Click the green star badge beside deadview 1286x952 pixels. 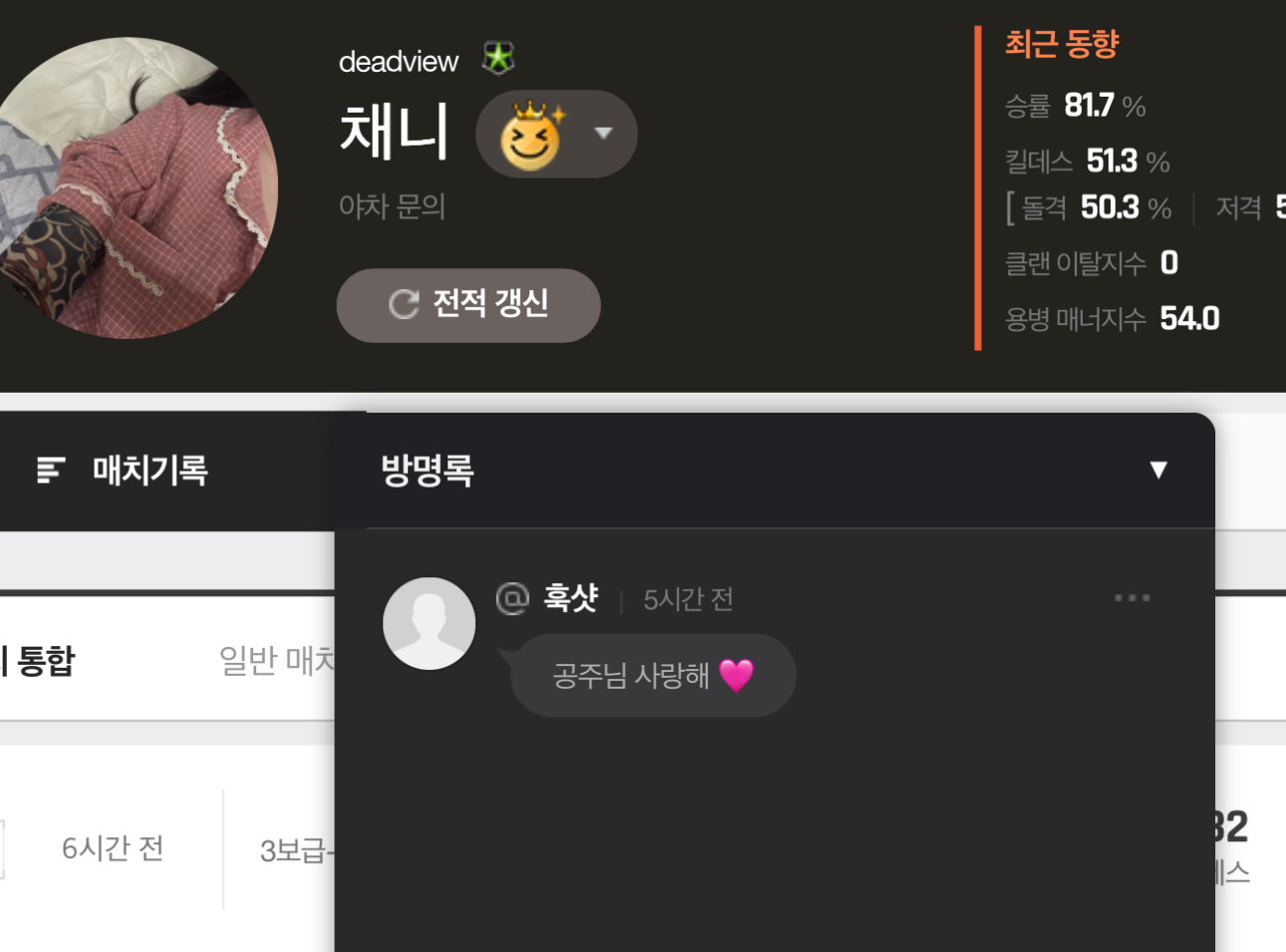pos(497,59)
